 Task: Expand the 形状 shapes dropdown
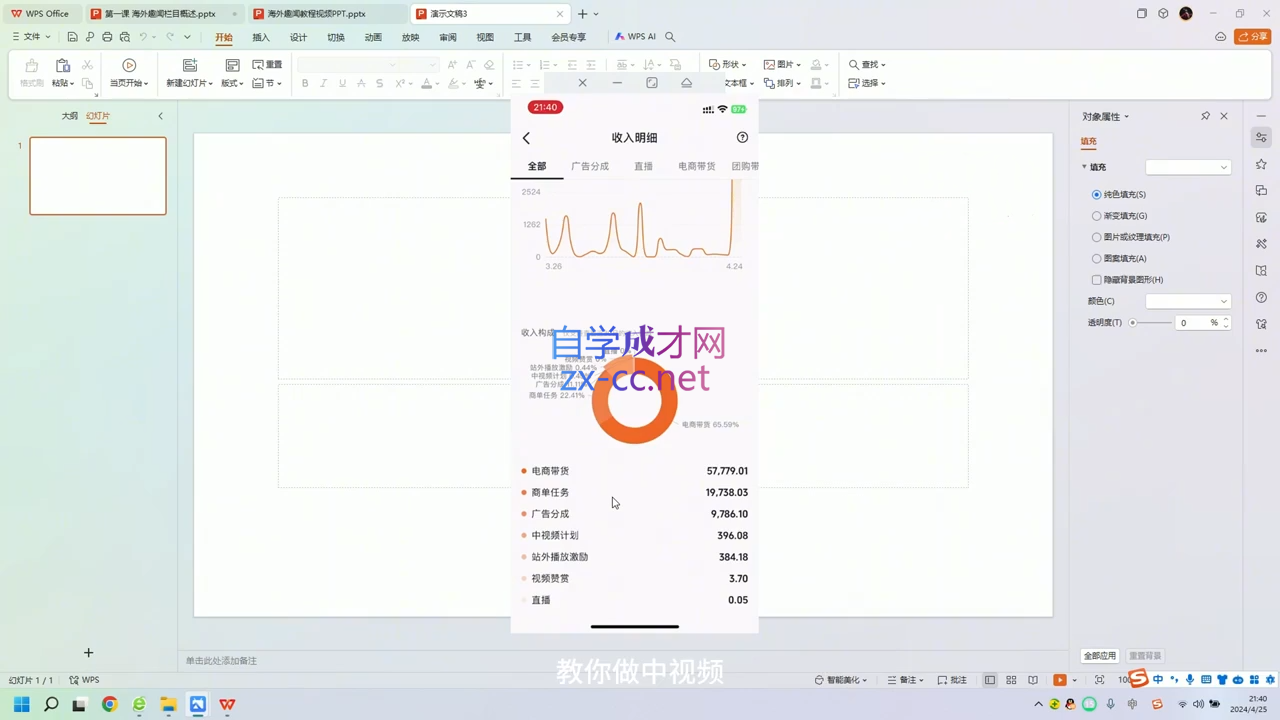(x=727, y=65)
